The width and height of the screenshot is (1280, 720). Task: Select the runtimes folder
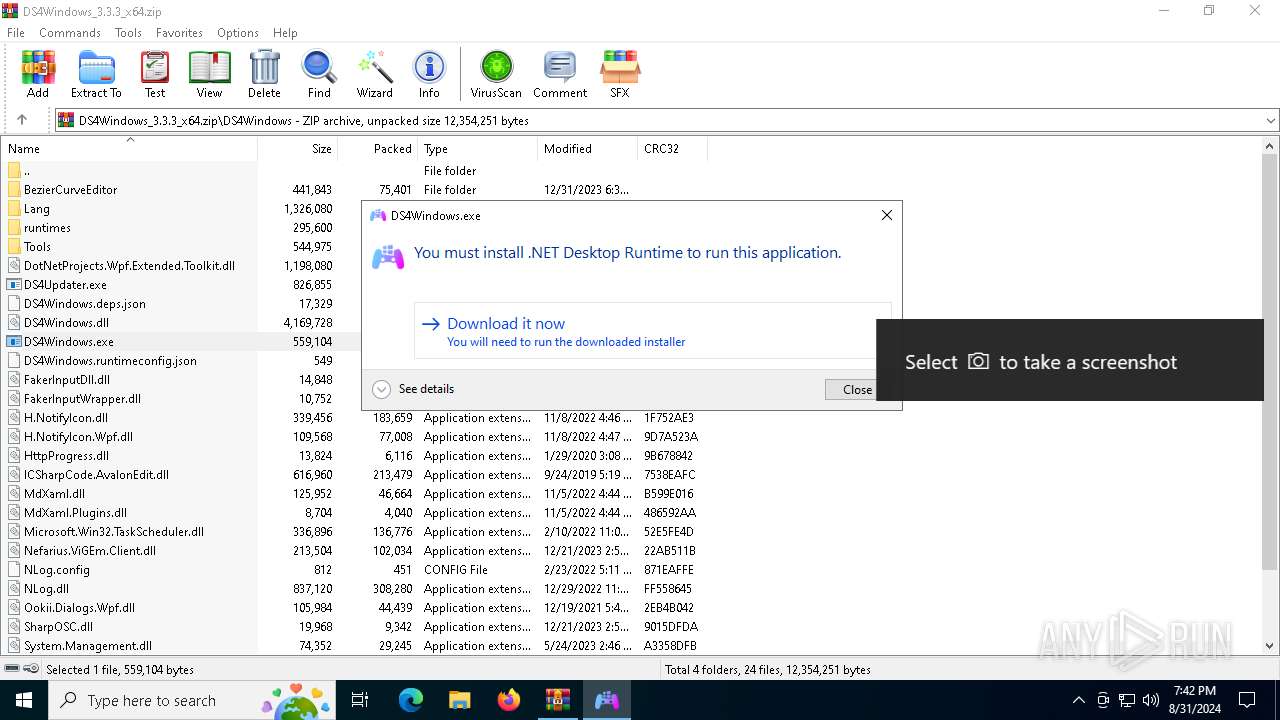click(x=47, y=228)
